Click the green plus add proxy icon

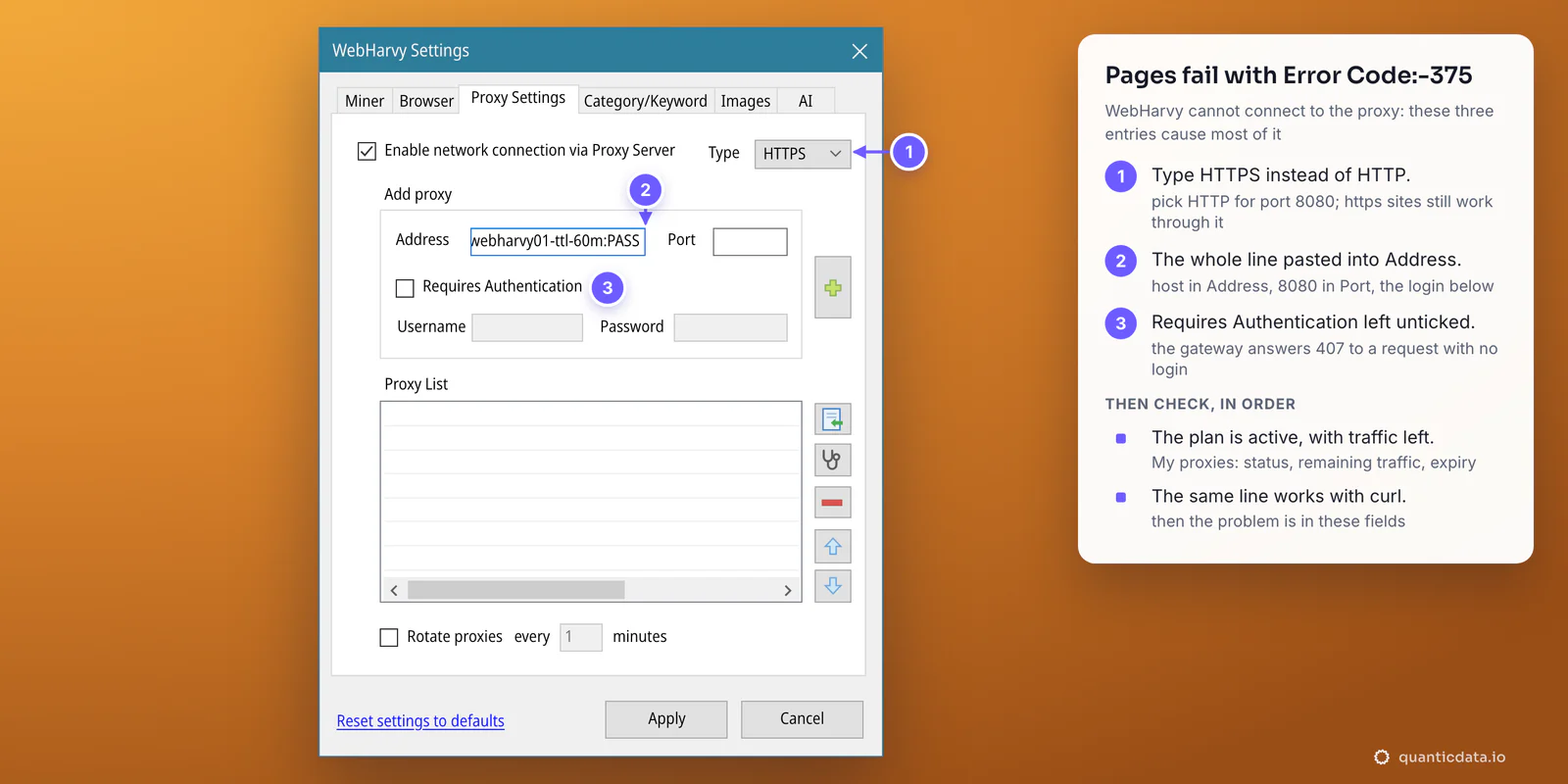[x=833, y=287]
